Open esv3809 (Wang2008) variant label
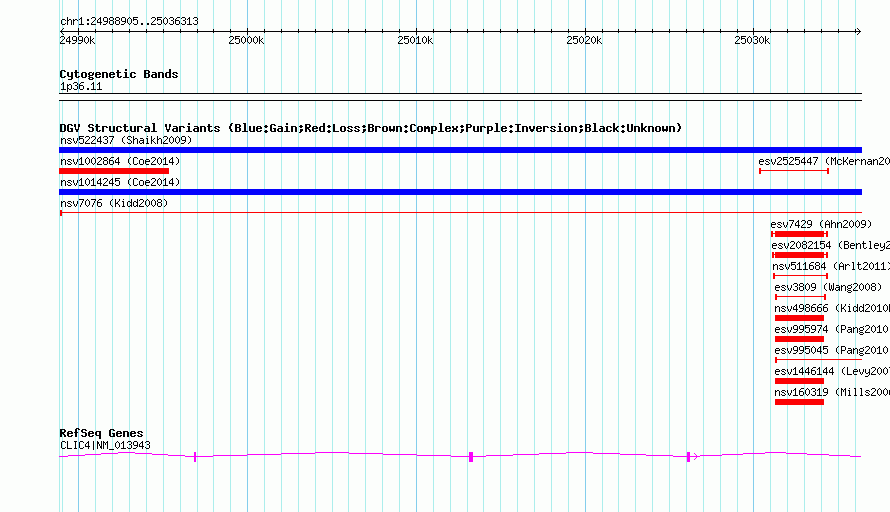The height and width of the screenshot is (512, 890). [x=828, y=287]
